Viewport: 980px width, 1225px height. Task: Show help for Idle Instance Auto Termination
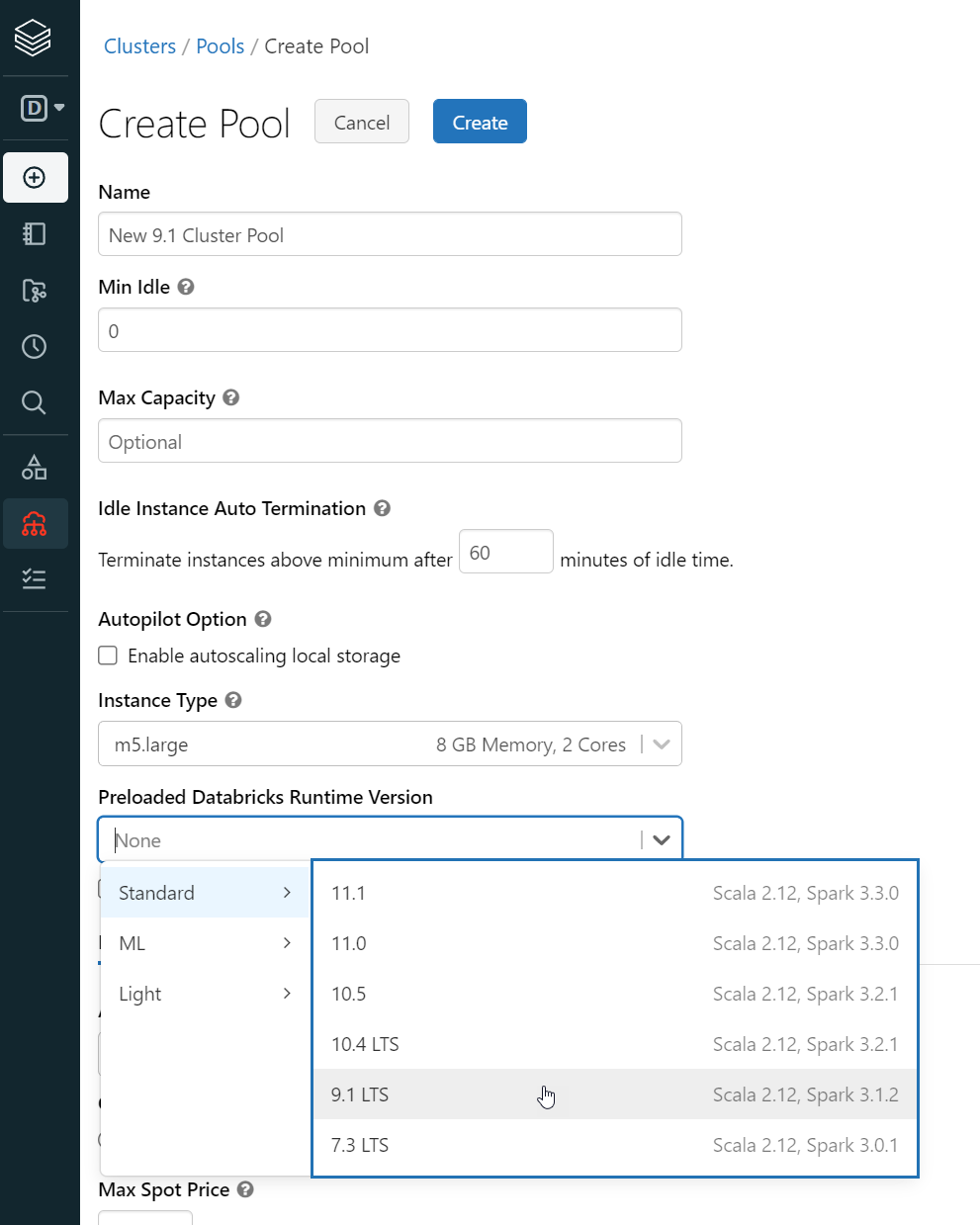coord(383,508)
